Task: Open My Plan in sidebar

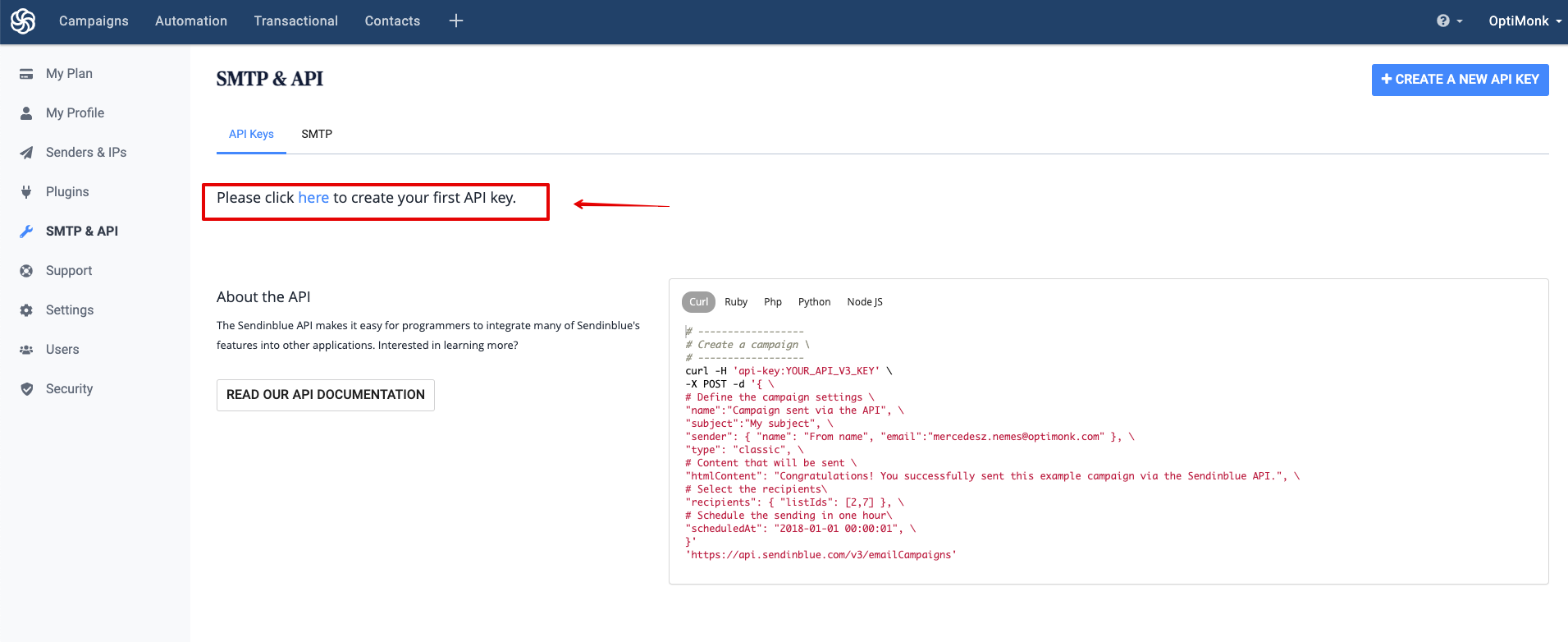Action: tap(69, 74)
